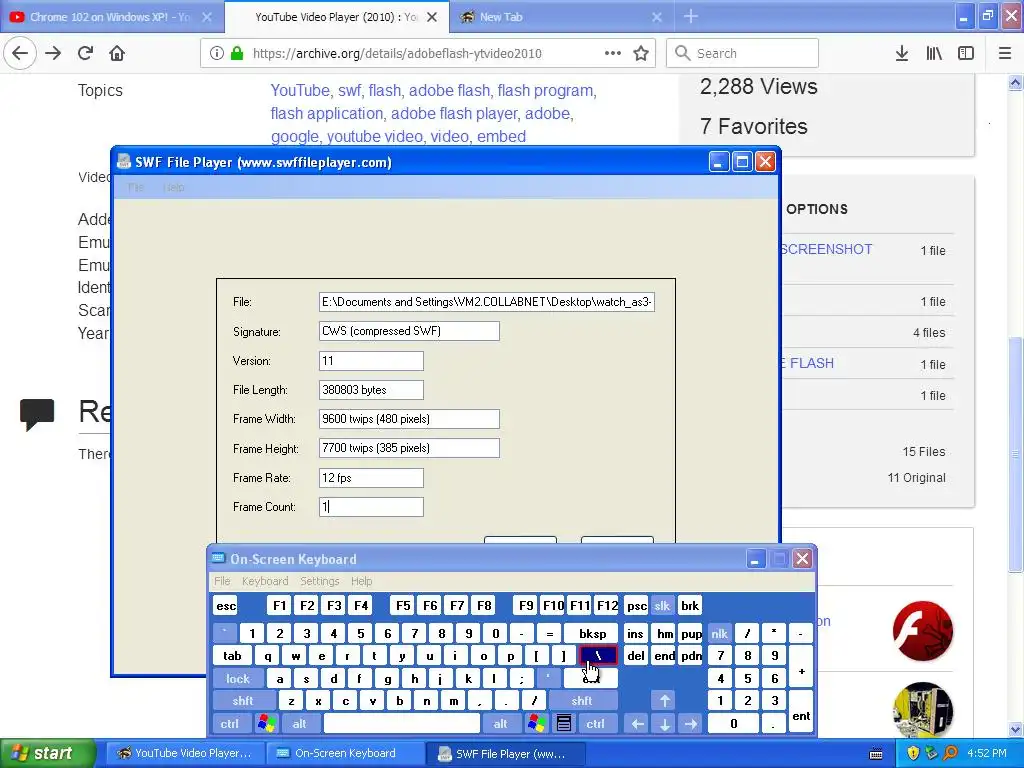The width and height of the screenshot is (1024, 768).
Task: Open On-Screen Keyboard Keyboard menu
Action: [265, 581]
